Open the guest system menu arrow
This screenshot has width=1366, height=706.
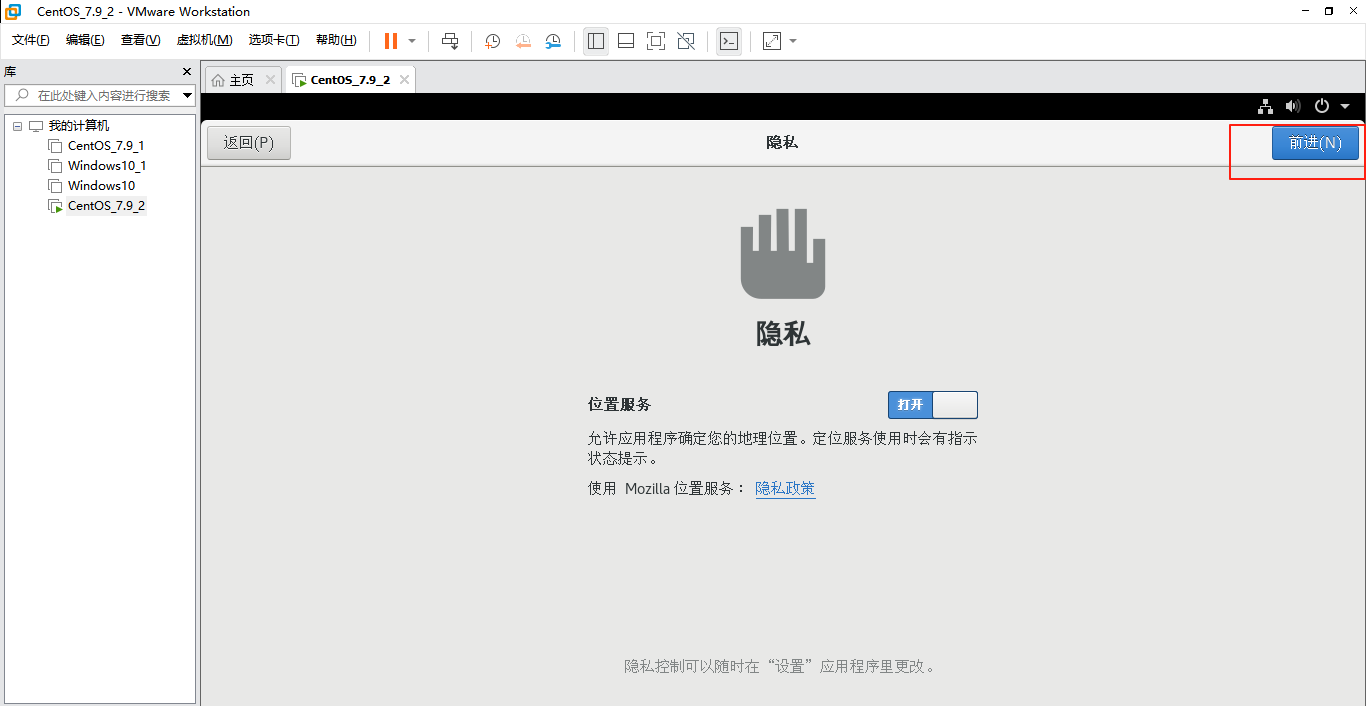coord(1345,106)
